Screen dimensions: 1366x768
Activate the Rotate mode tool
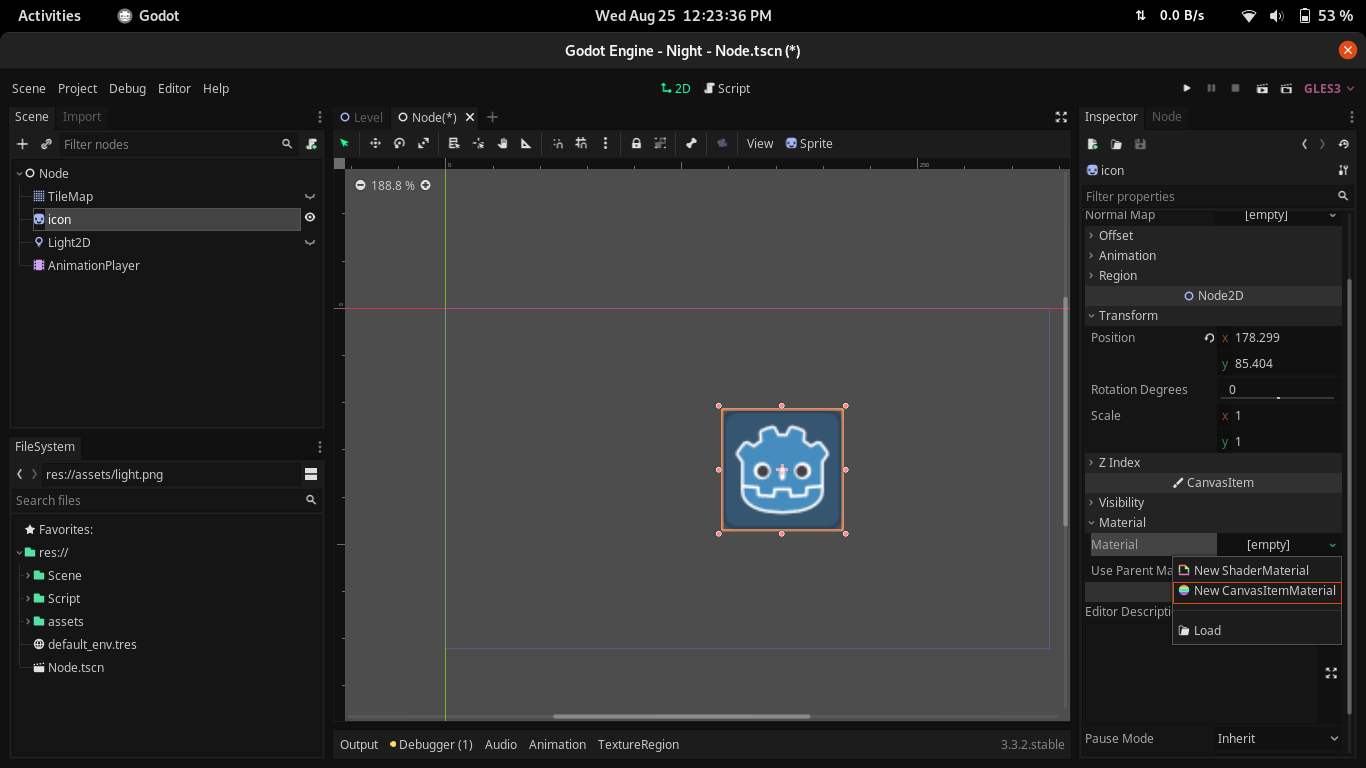(399, 144)
